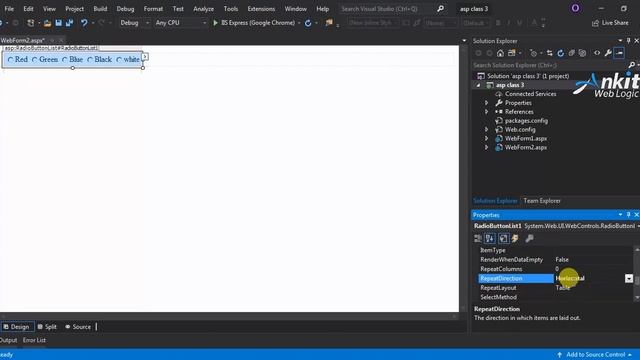The height and width of the screenshot is (360, 640).
Task: Open the File menu
Action: [x=9, y=9]
